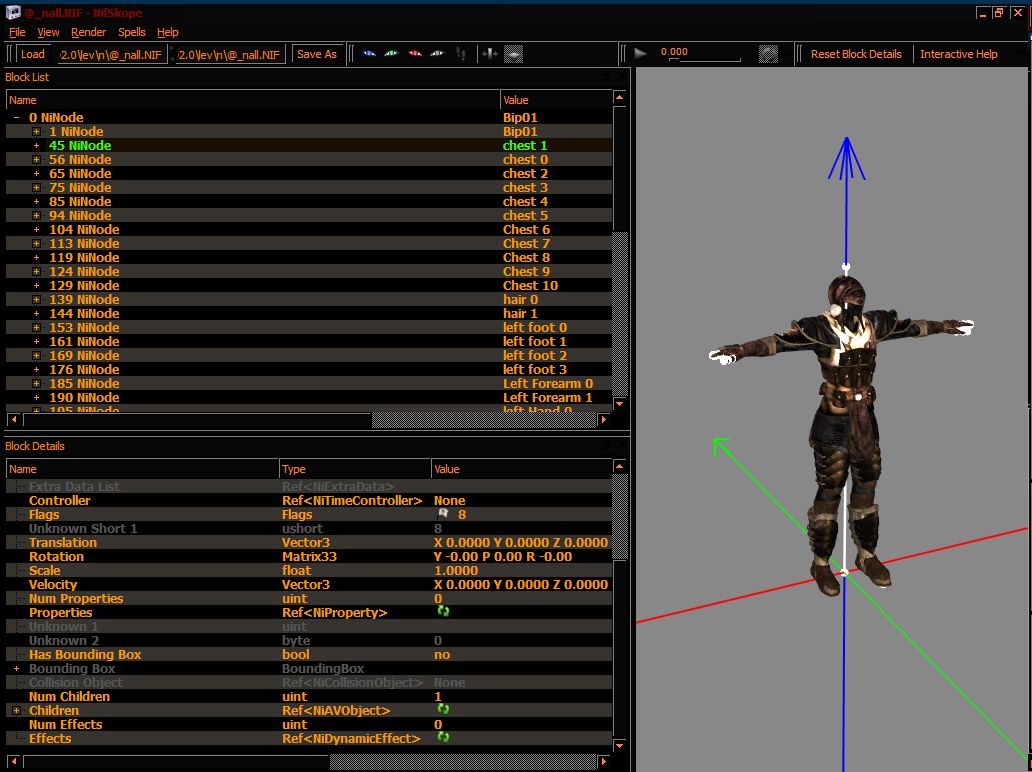Click Block List vertical scrollbar up arrow
The height and width of the screenshot is (772, 1032).
[x=619, y=97]
